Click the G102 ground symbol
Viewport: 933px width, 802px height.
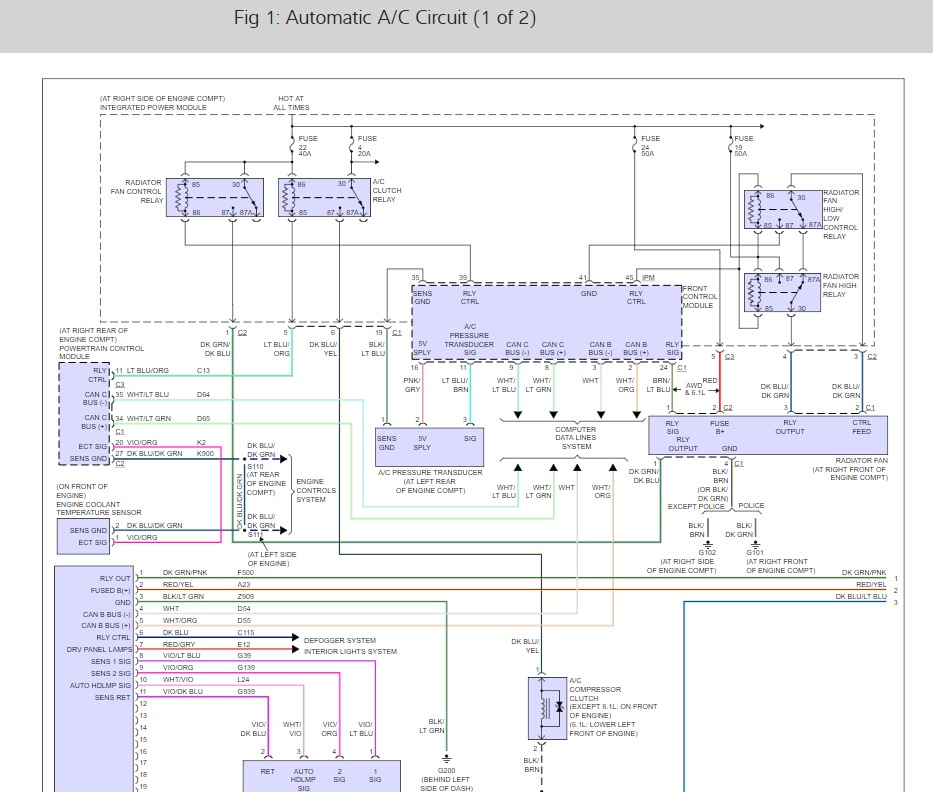click(707, 544)
